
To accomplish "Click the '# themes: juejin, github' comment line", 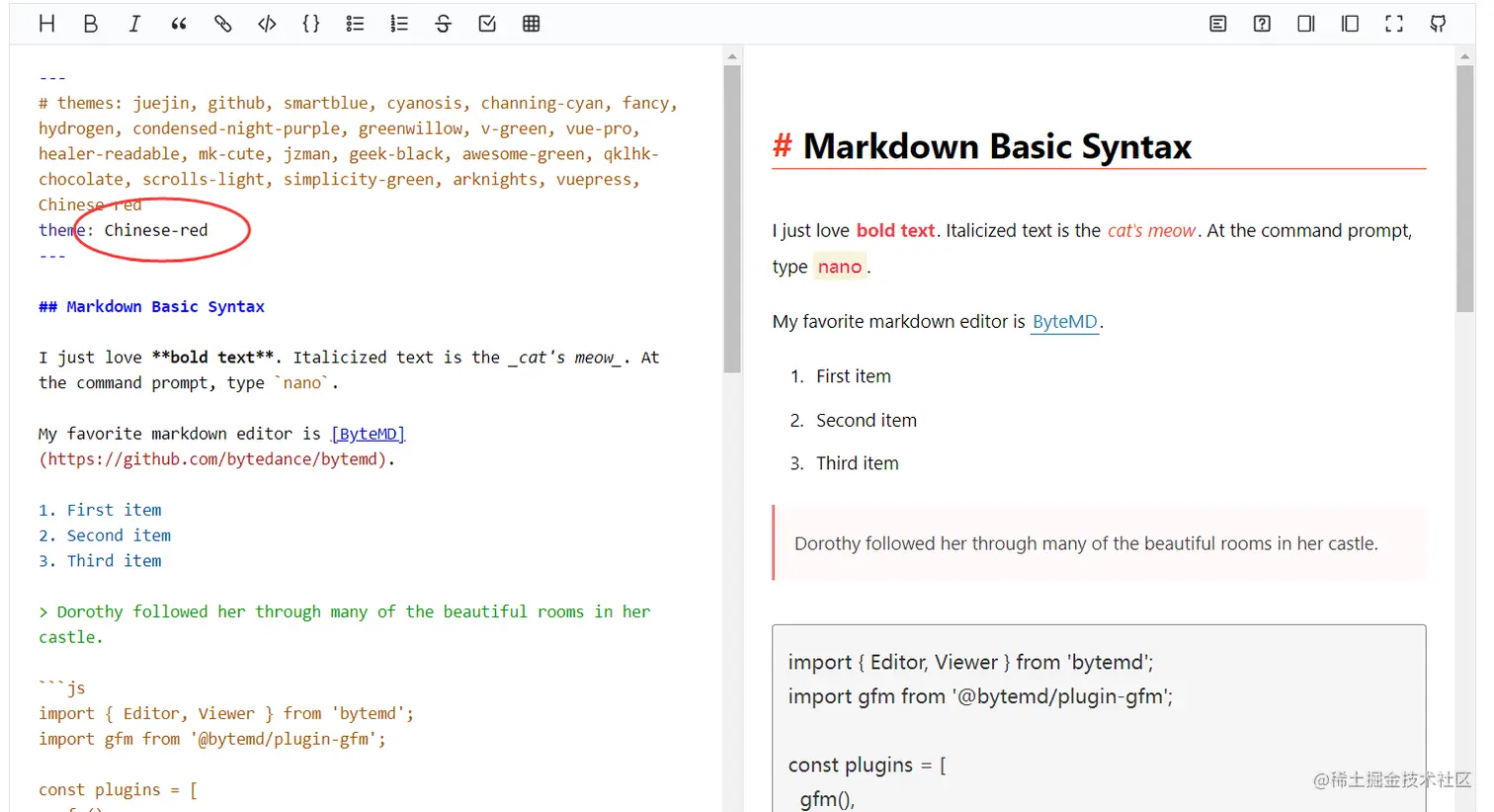I will [x=358, y=103].
